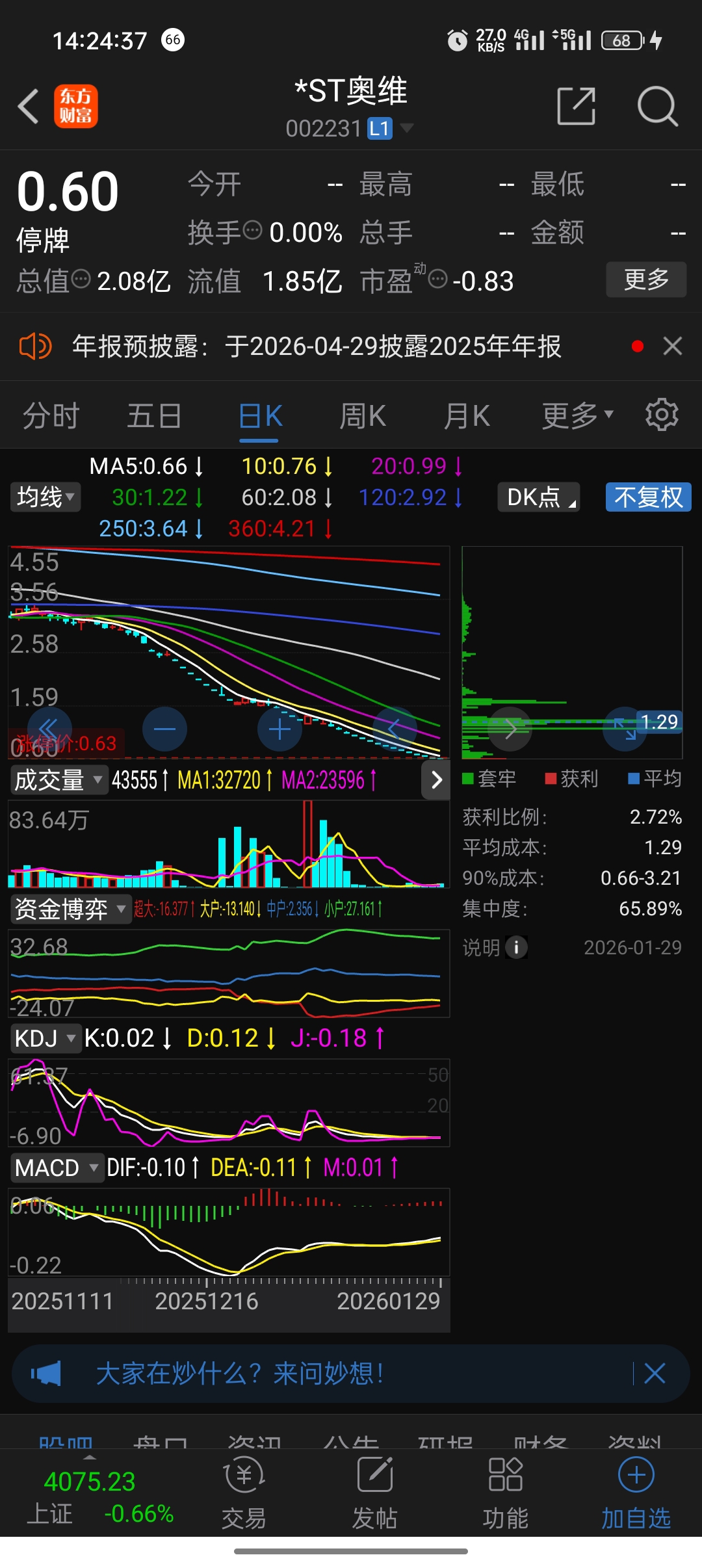
Task: Tap the share icon in header
Action: pyautogui.click(x=577, y=106)
